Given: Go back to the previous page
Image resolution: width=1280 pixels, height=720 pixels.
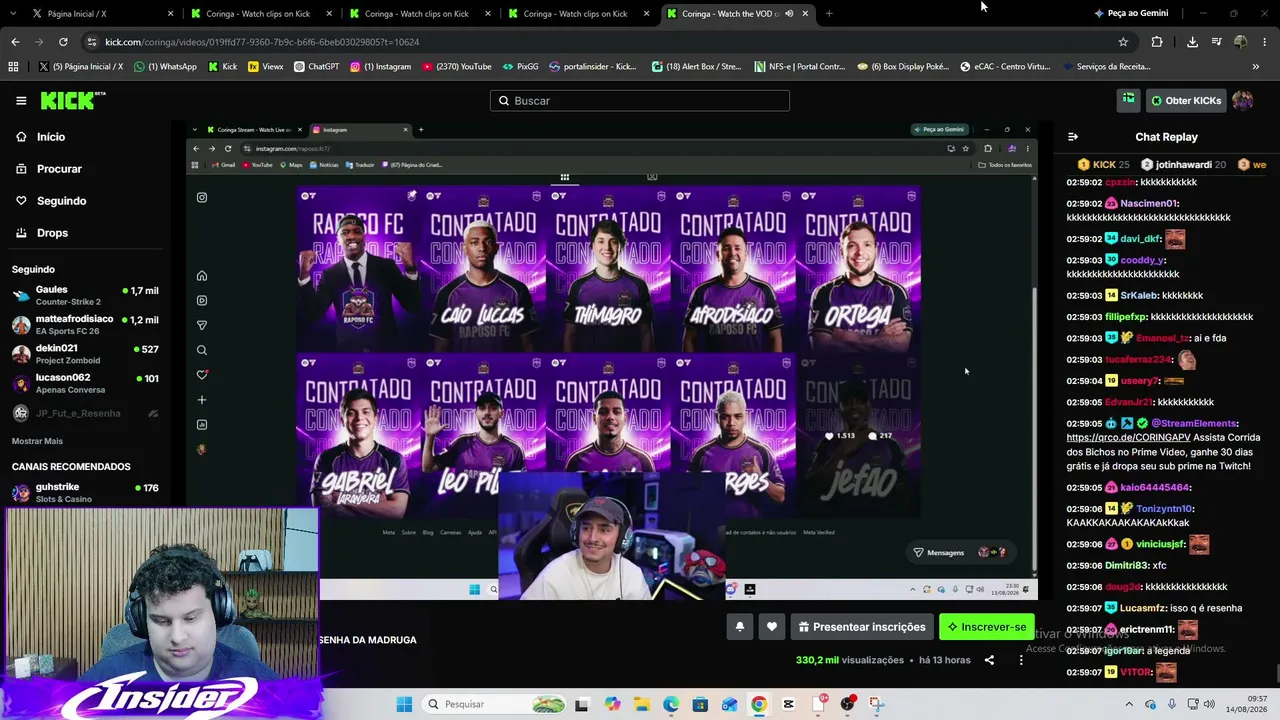Looking at the screenshot, I should click(15, 42).
